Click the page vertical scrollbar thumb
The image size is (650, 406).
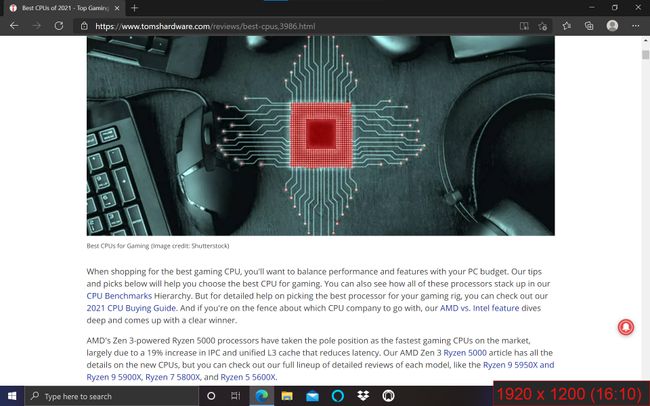(645, 55)
